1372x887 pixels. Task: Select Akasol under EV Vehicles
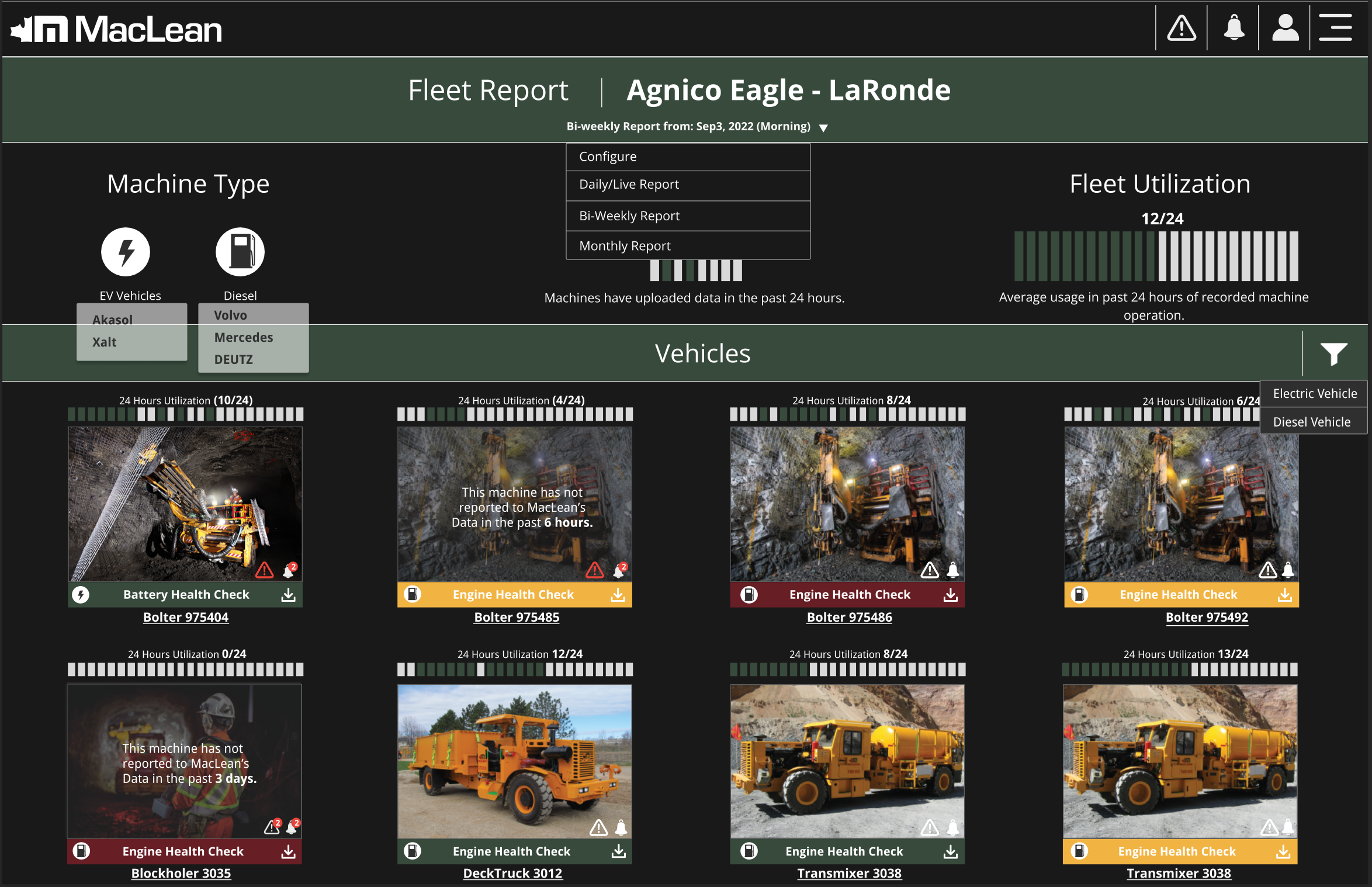point(112,320)
